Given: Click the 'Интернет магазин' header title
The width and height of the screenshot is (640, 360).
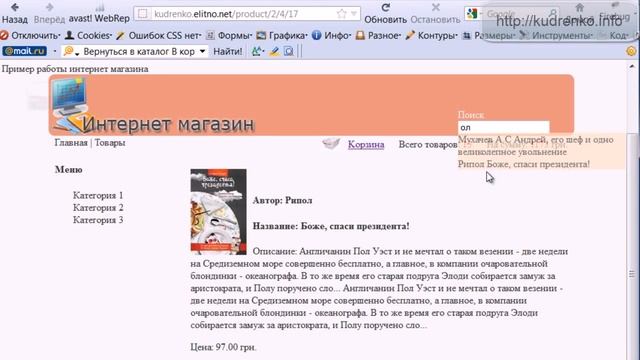Looking at the screenshot, I should (x=169, y=124).
